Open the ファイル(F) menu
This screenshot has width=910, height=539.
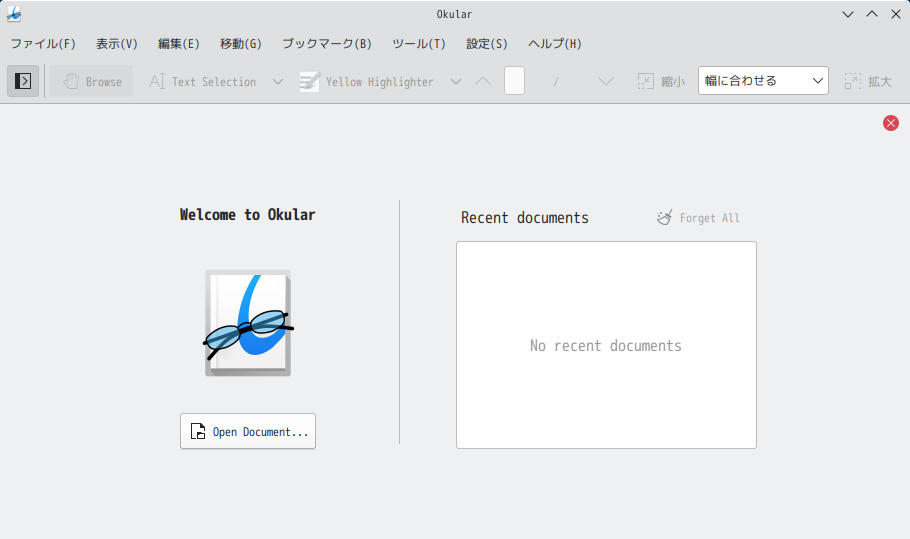[43, 44]
